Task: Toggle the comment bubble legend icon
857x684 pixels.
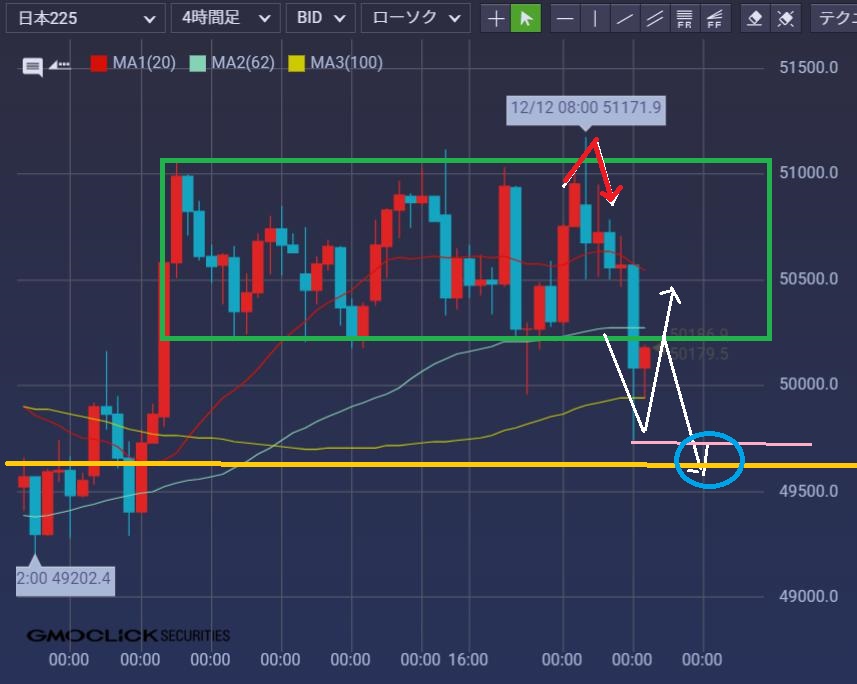Action: point(33,67)
